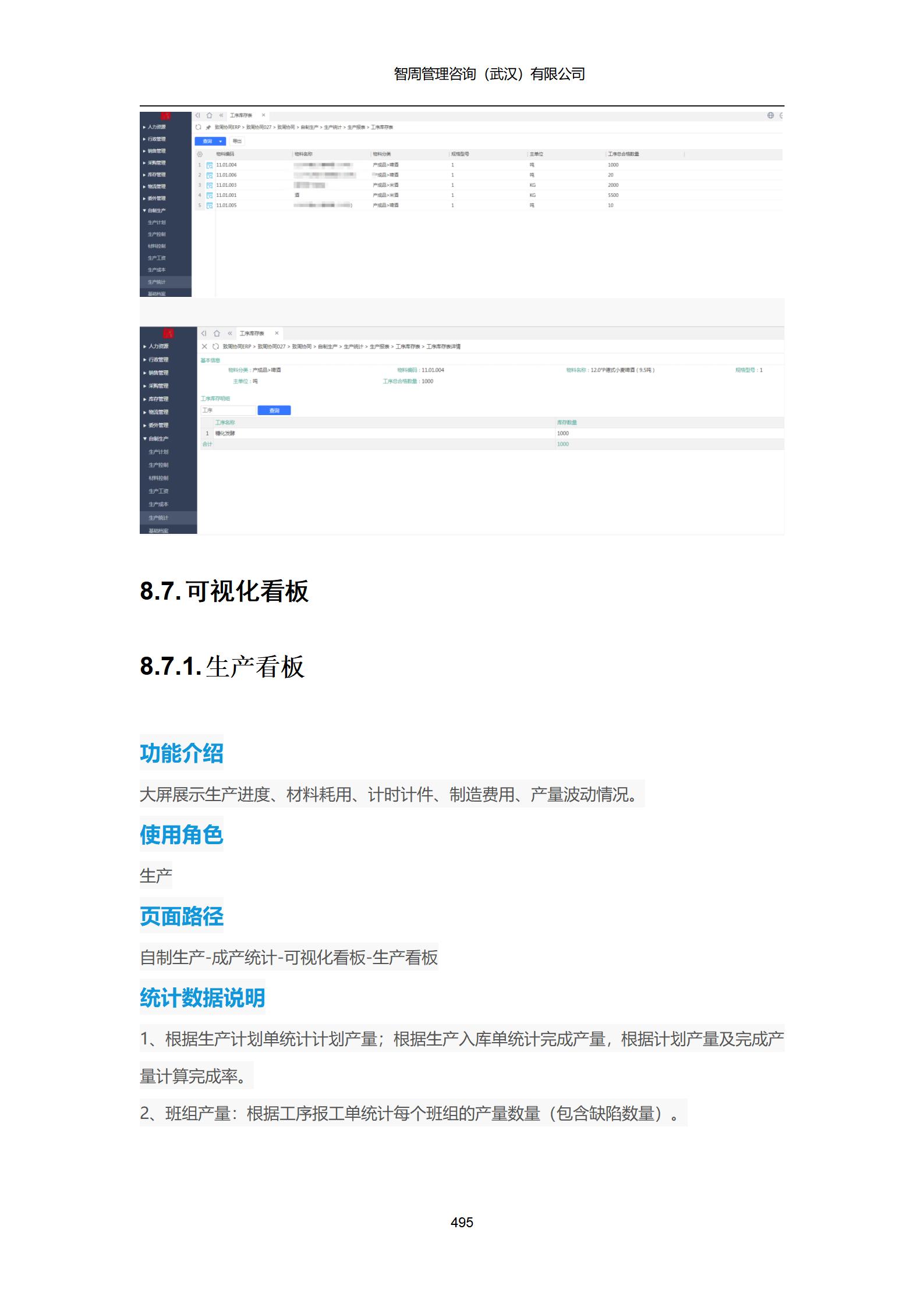Click the 11.01.003 material code cell
Viewport: 924px width, 1307px height.
click(226, 185)
